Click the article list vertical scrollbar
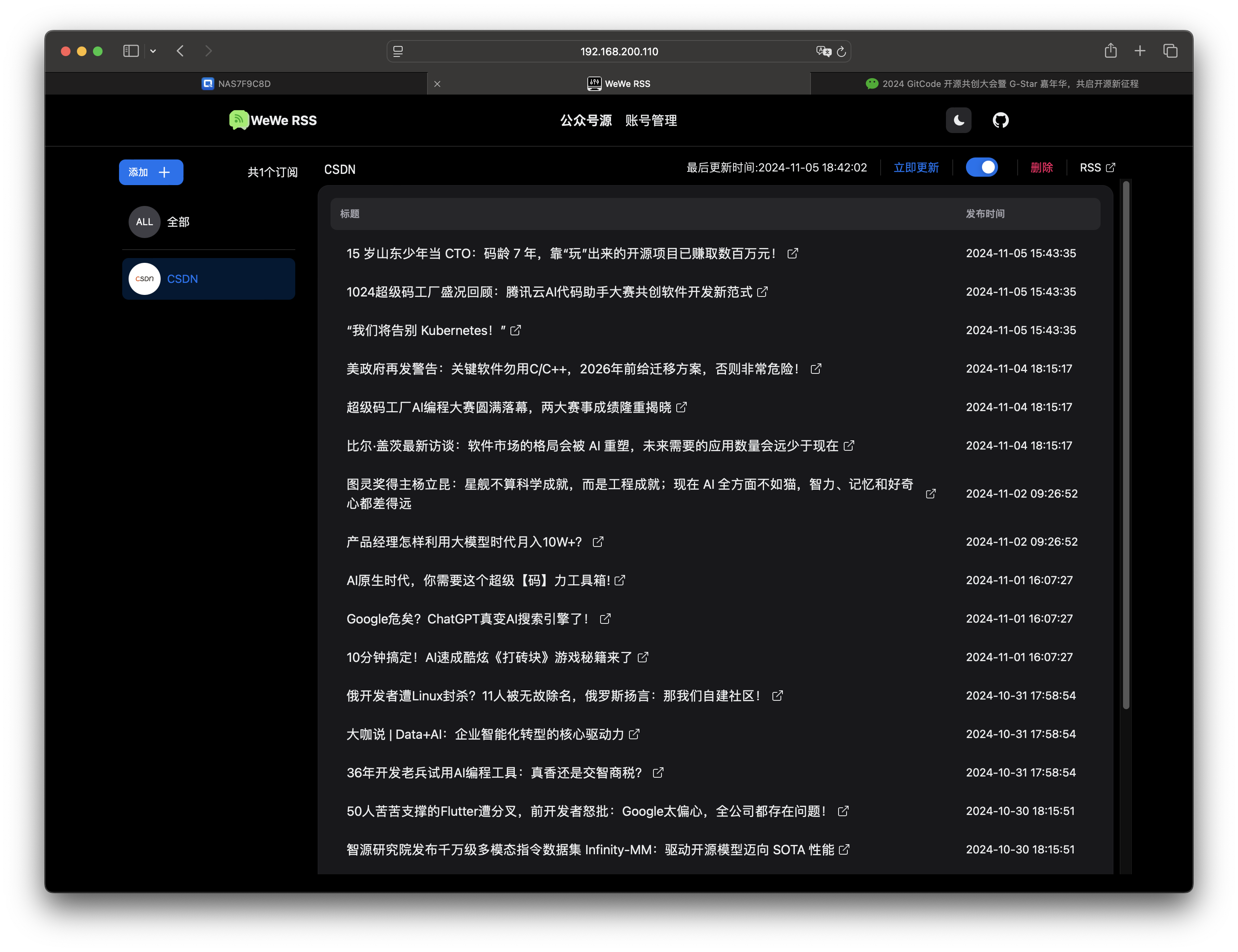1238x952 pixels. pos(1126,445)
